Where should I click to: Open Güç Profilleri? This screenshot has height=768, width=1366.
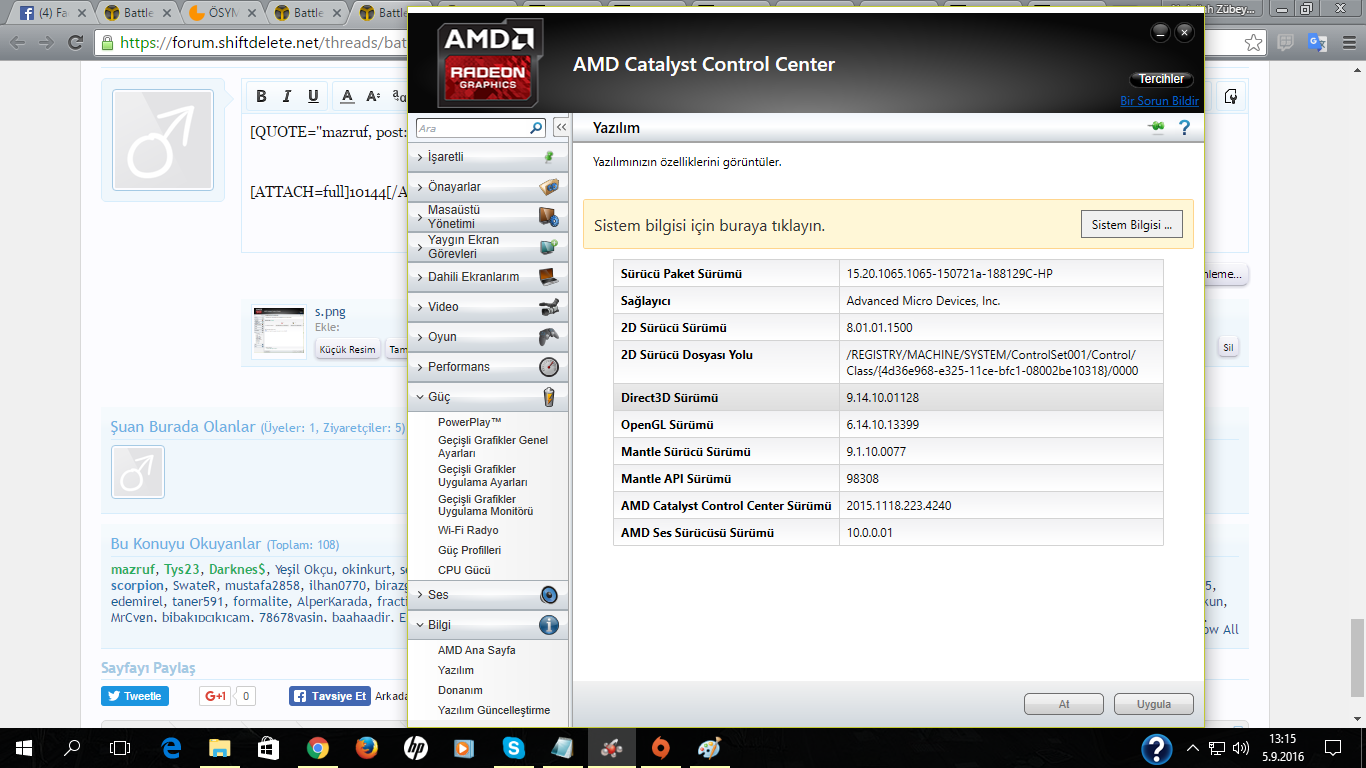(470, 550)
